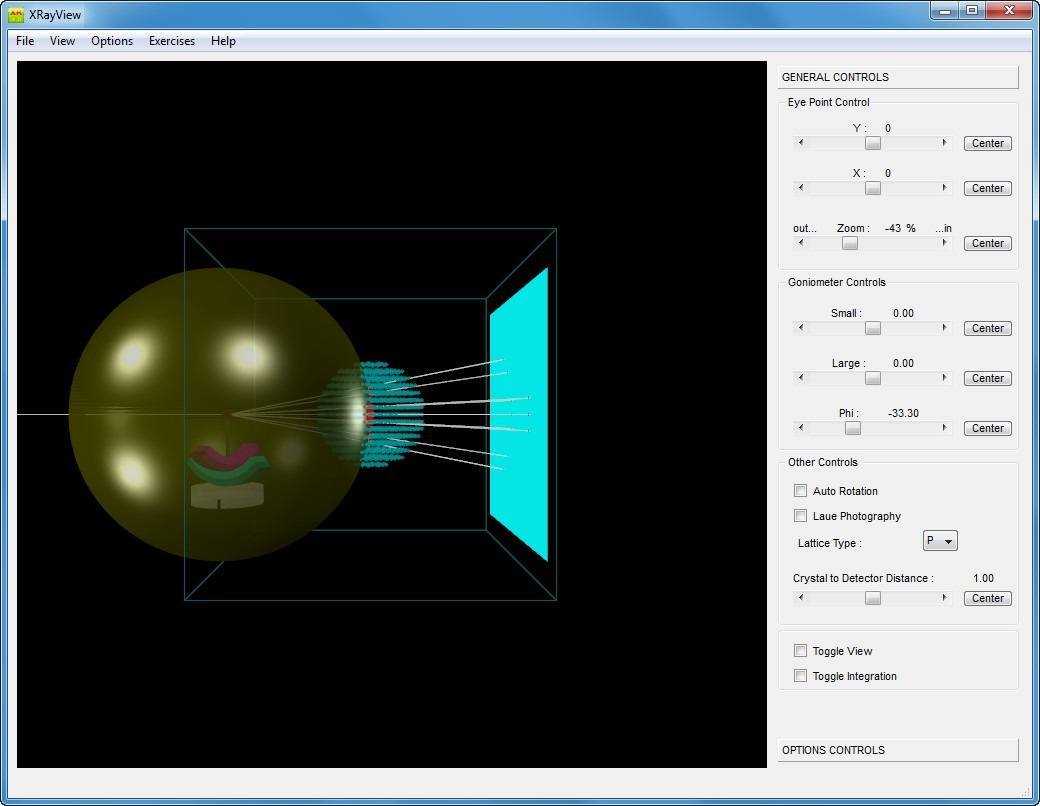This screenshot has height=806, width=1040.
Task: Click the Small slider right arrow
Action: tap(944, 328)
